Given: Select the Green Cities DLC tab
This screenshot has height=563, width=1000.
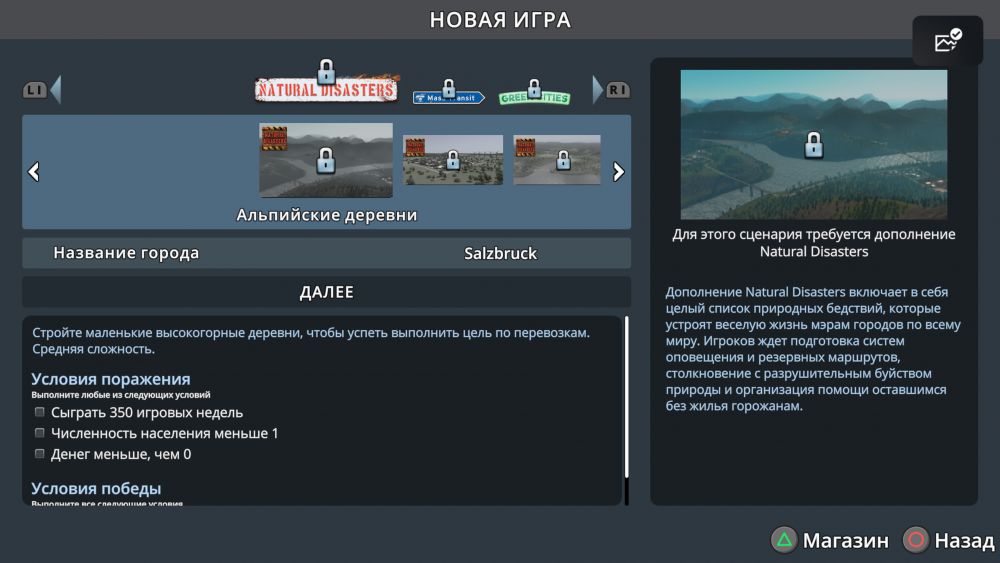Looking at the screenshot, I should [x=534, y=98].
